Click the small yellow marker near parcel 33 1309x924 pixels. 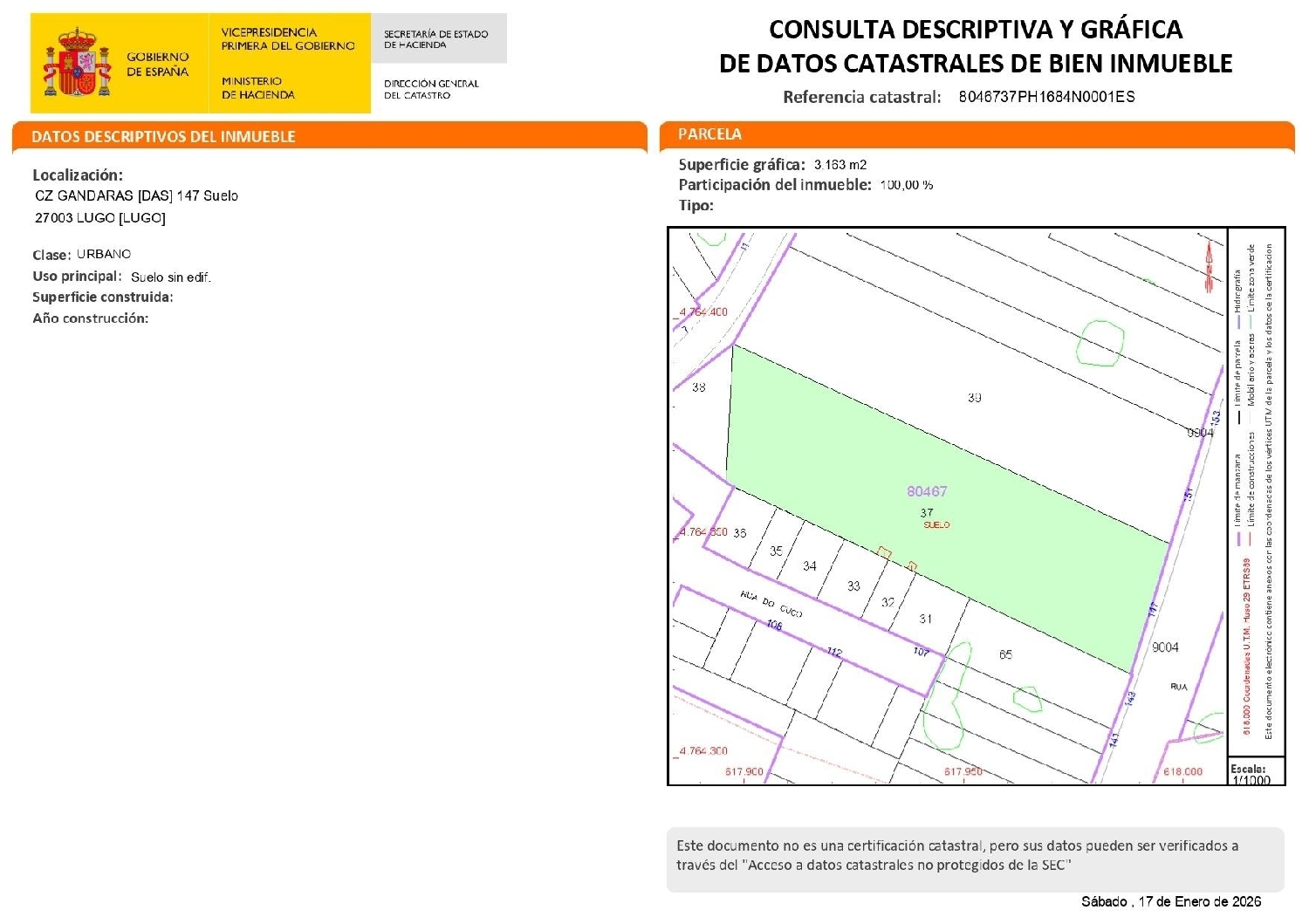885,552
